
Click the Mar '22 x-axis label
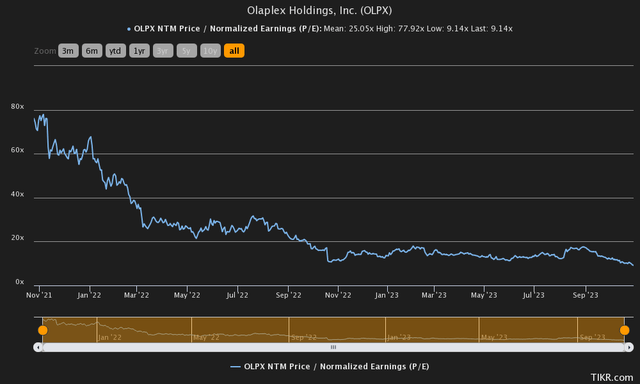tap(136, 295)
